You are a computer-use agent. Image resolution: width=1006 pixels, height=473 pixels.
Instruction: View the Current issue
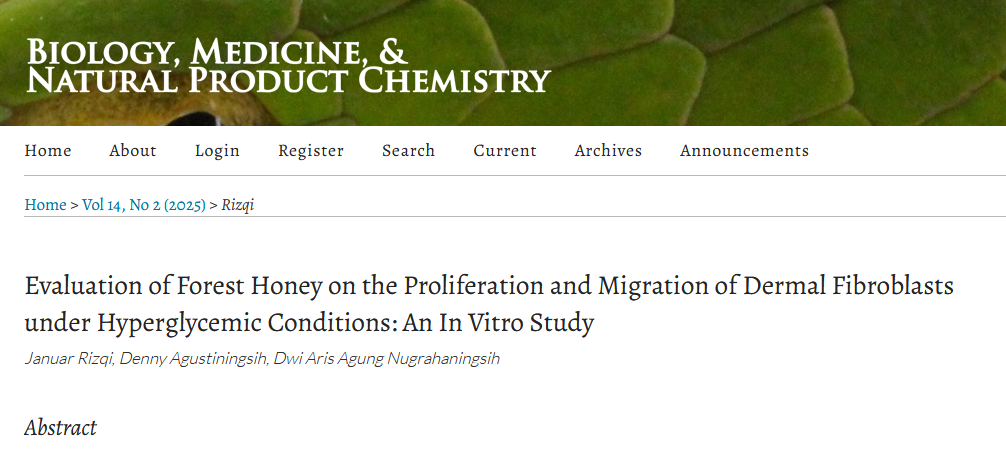coord(505,151)
